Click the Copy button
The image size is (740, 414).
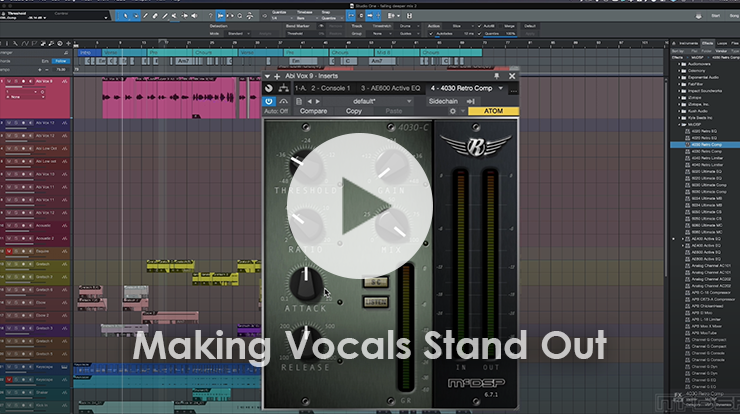coord(353,111)
